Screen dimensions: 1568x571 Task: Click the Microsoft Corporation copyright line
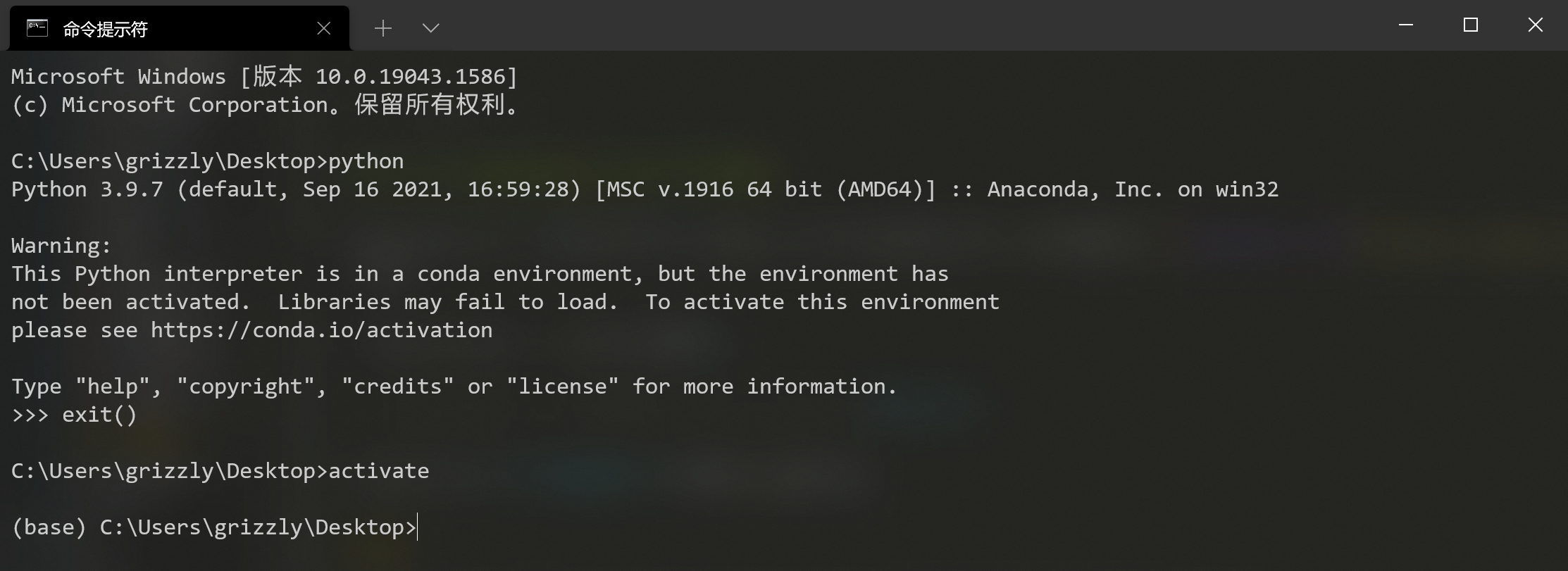click(265, 105)
